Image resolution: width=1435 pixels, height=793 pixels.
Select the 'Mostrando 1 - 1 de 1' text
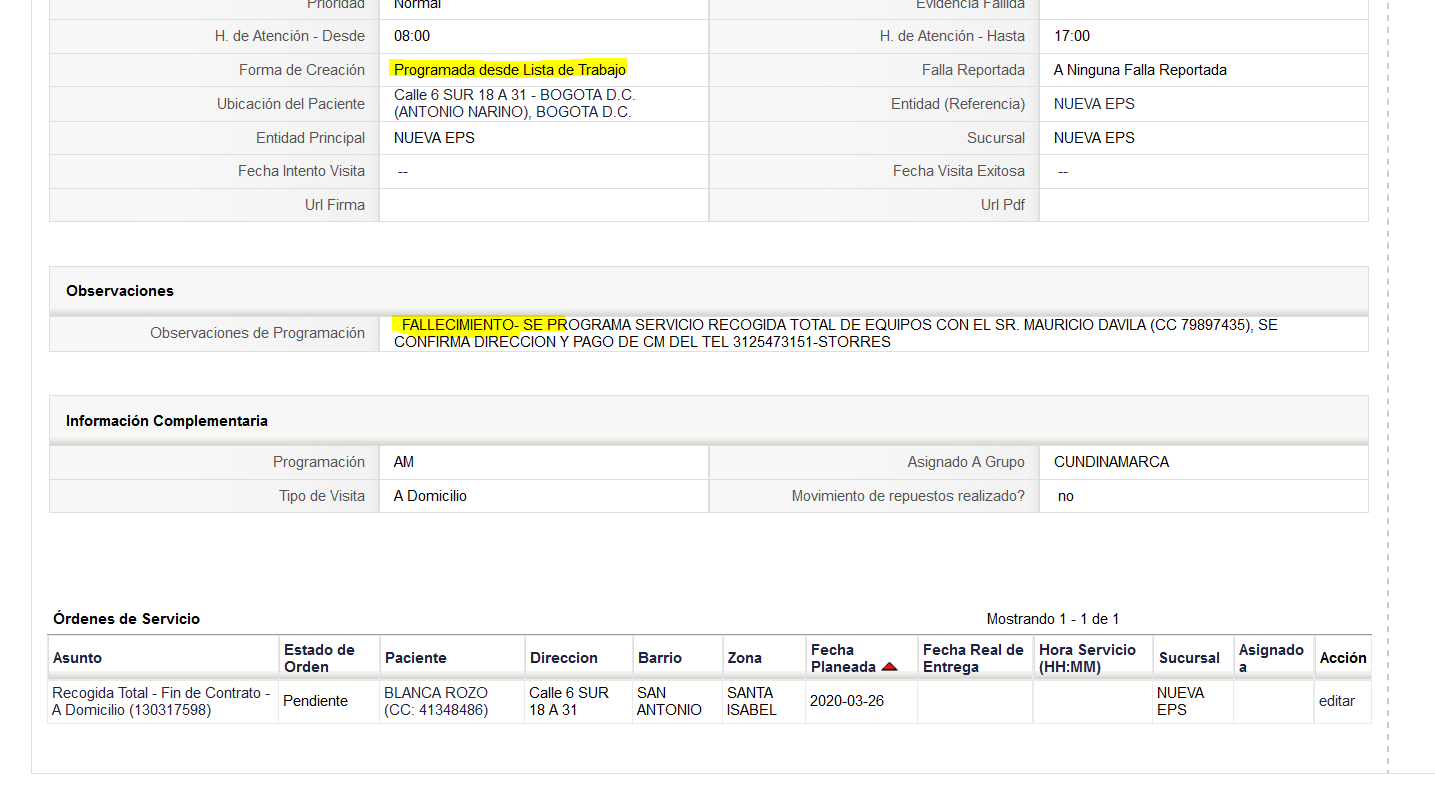1053,619
